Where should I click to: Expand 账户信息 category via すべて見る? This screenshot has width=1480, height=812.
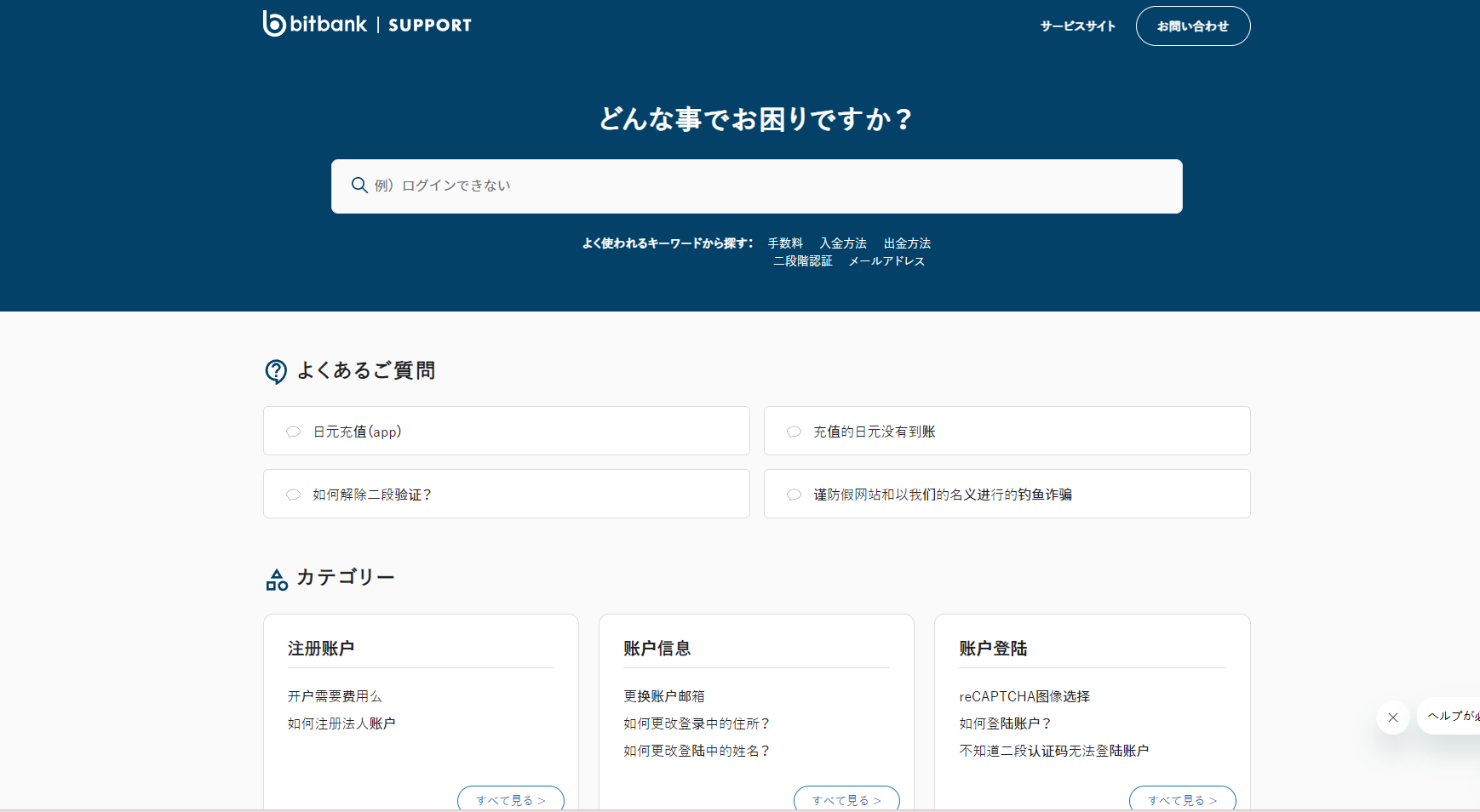point(846,799)
